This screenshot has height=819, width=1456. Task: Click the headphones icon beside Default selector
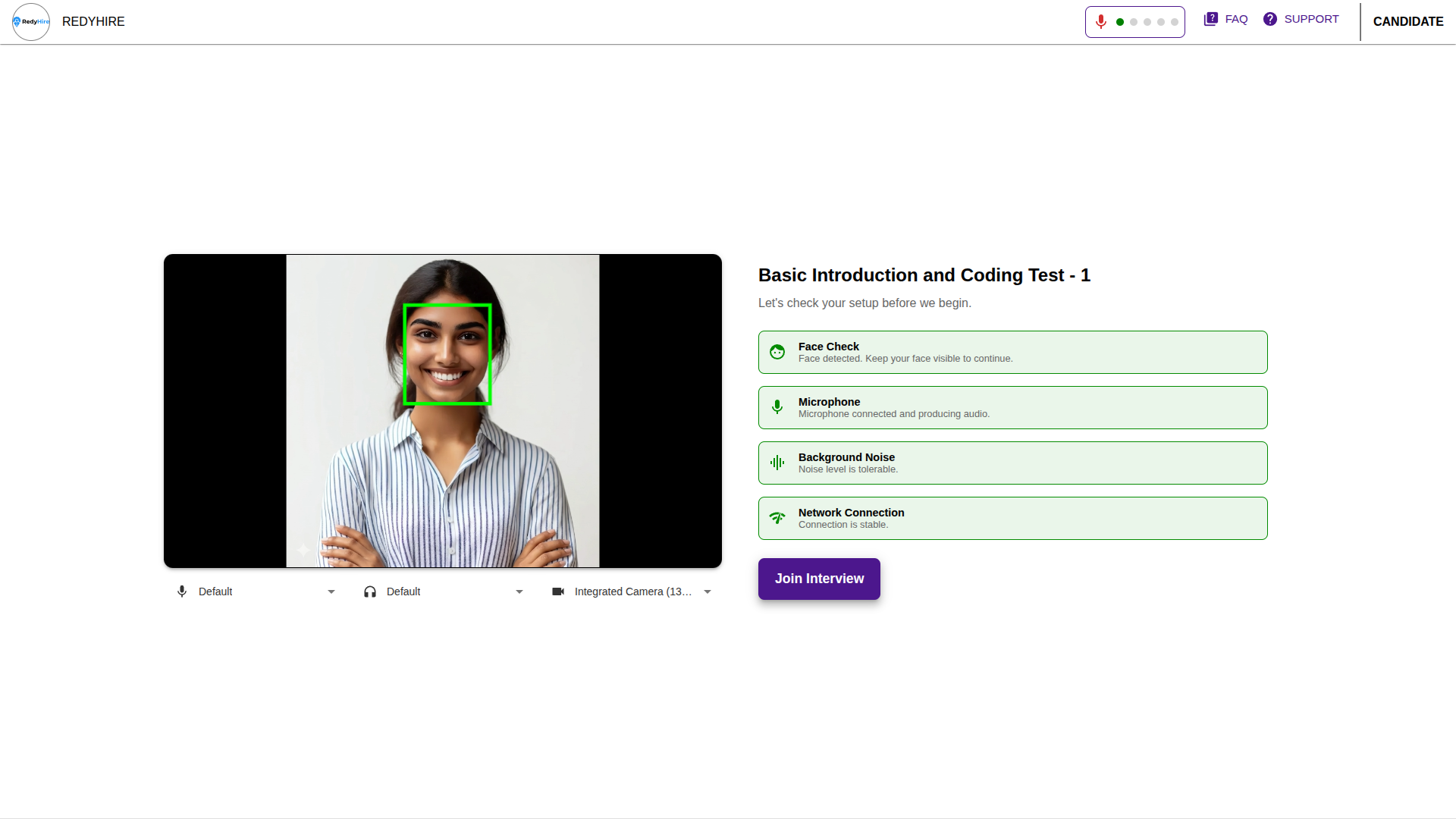370,591
